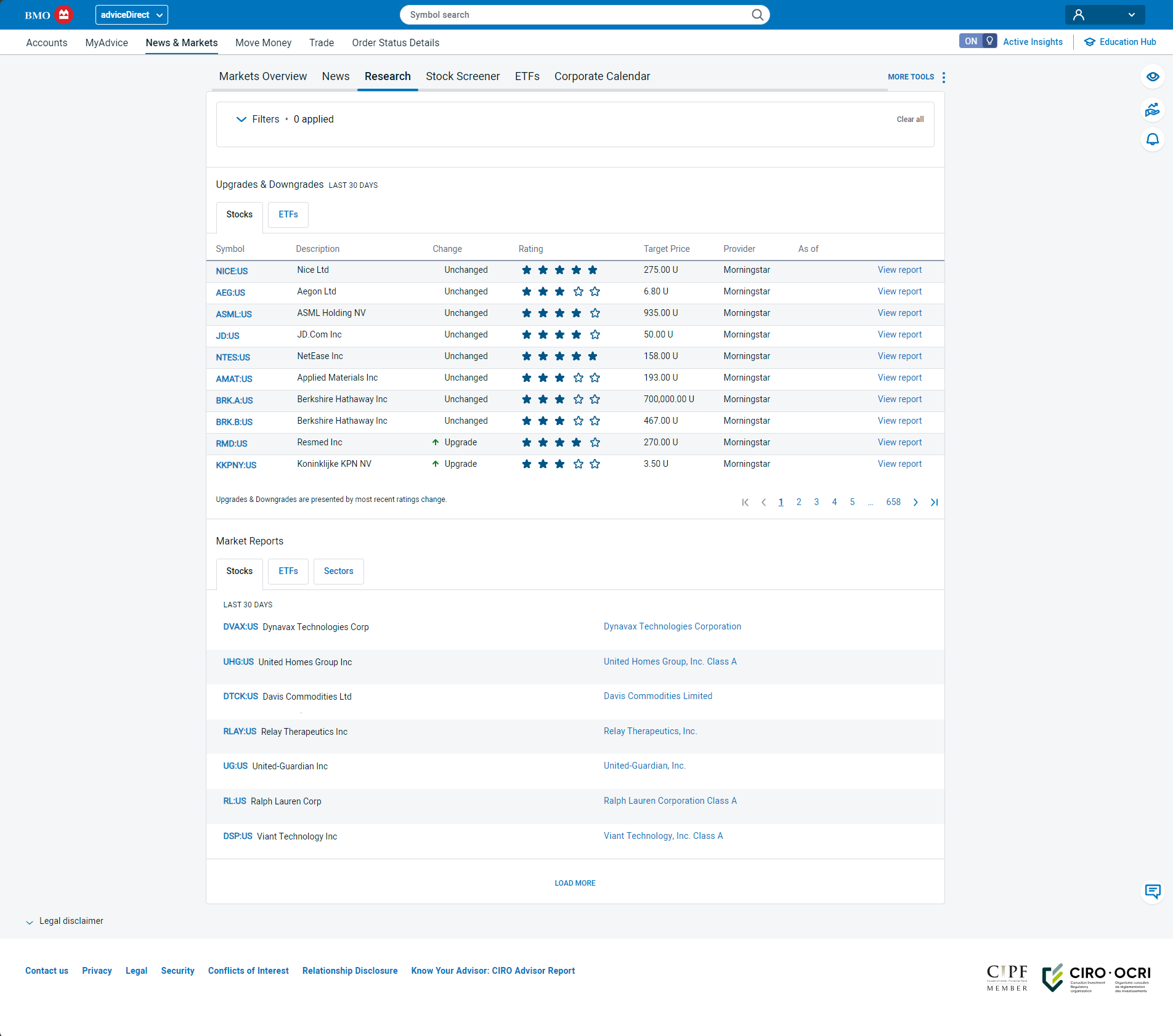The height and width of the screenshot is (1036, 1173).
Task: Click the Symbol search field
Action: 585,15
